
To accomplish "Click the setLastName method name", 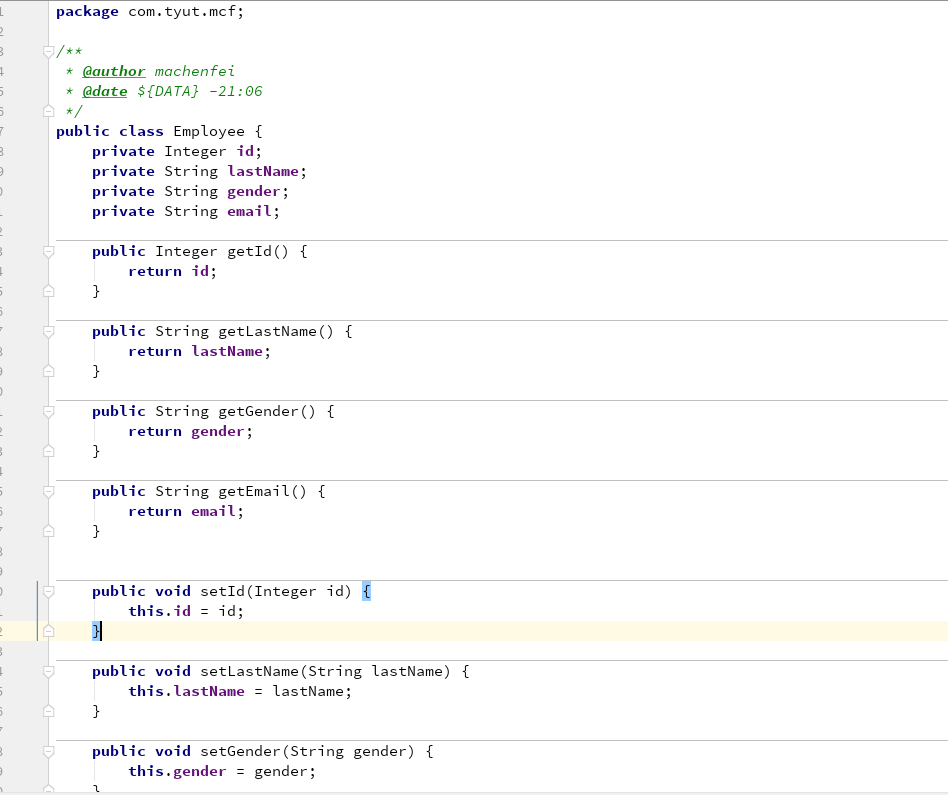I will coord(249,672).
